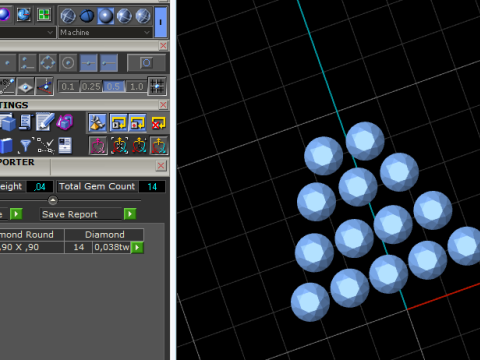The height and width of the screenshot is (360, 480).
Task: Close the gem reporter panel
Action: pos(161,166)
